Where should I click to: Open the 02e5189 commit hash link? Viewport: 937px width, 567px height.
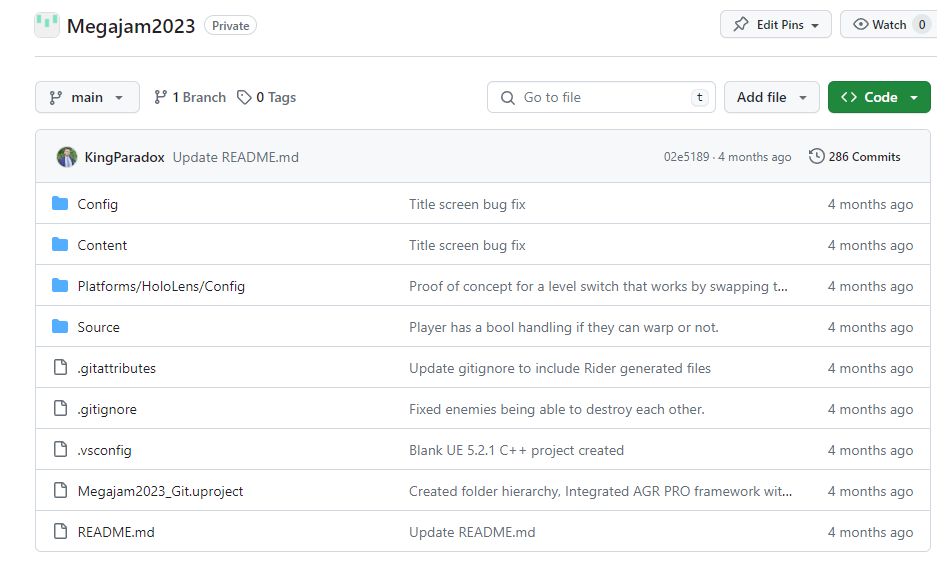point(686,157)
